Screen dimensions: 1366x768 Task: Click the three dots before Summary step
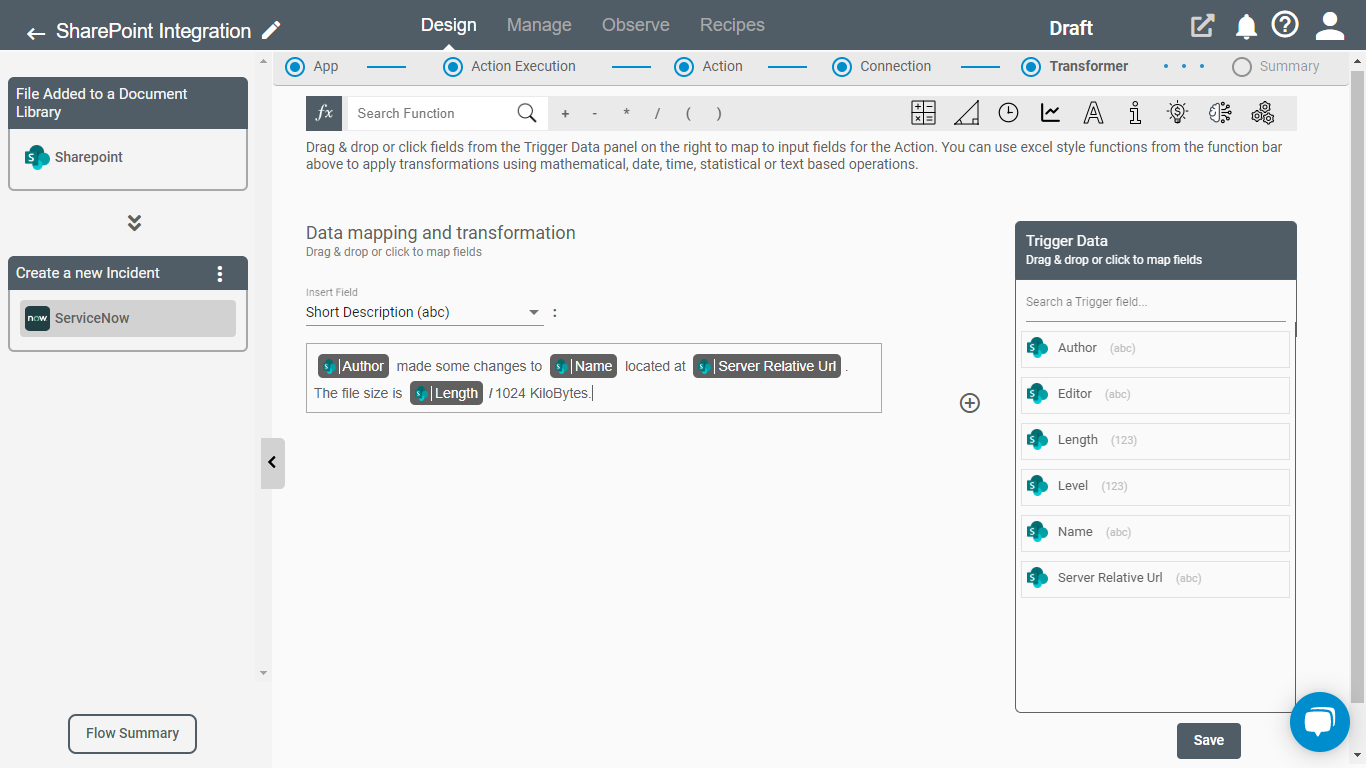[x=1184, y=67]
